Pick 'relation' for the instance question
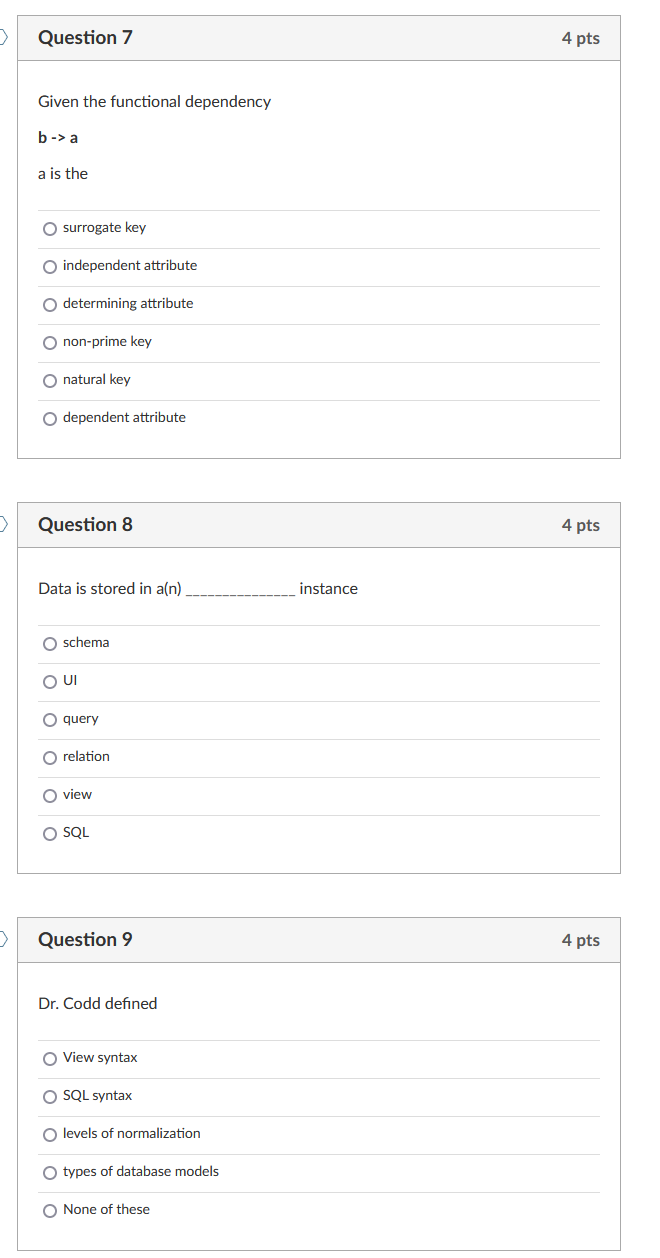This screenshot has height=1258, width=660. coord(50,757)
